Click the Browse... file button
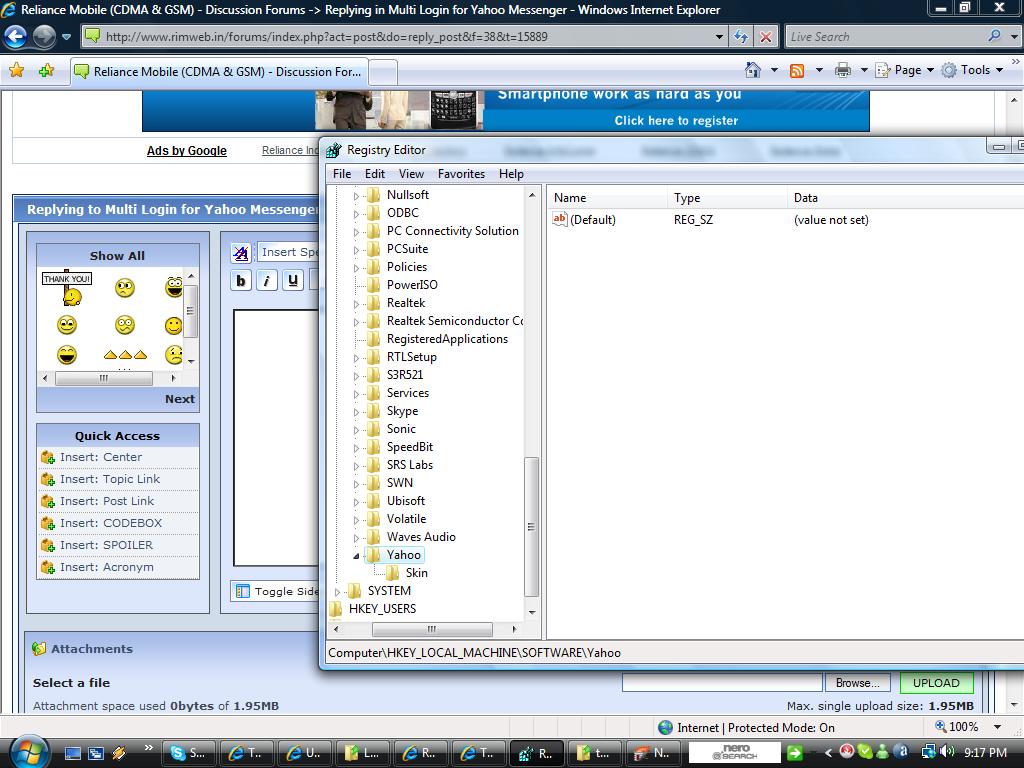Screen dimensions: 1024x768 tap(857, 683)
